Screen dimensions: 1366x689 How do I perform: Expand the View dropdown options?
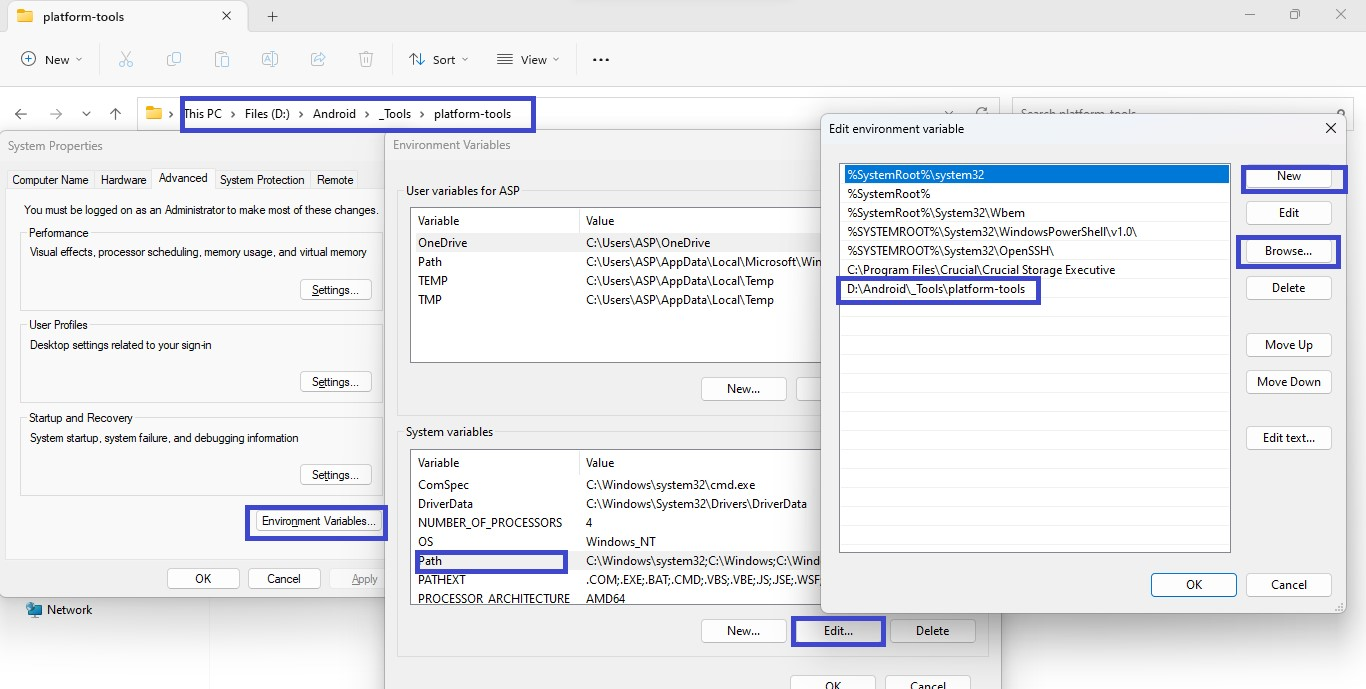coord(528,60)
